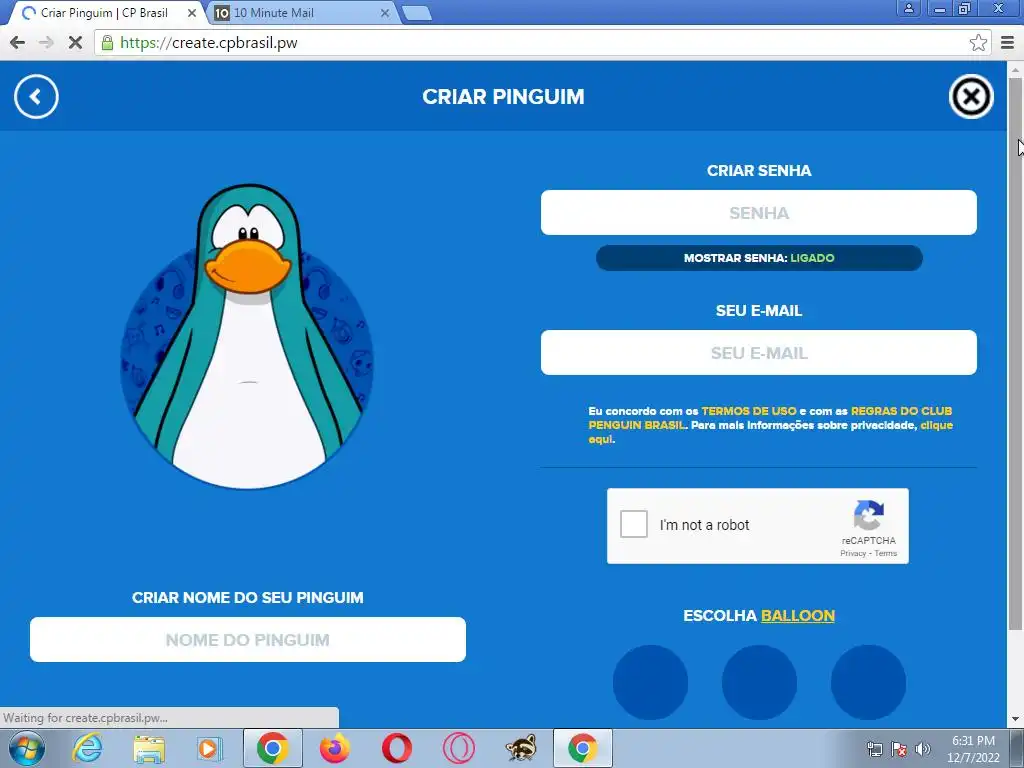This screenshot has width=1024, height=768.
Task: Launch Opera from the taskbar
Action: tap(396, 748)
